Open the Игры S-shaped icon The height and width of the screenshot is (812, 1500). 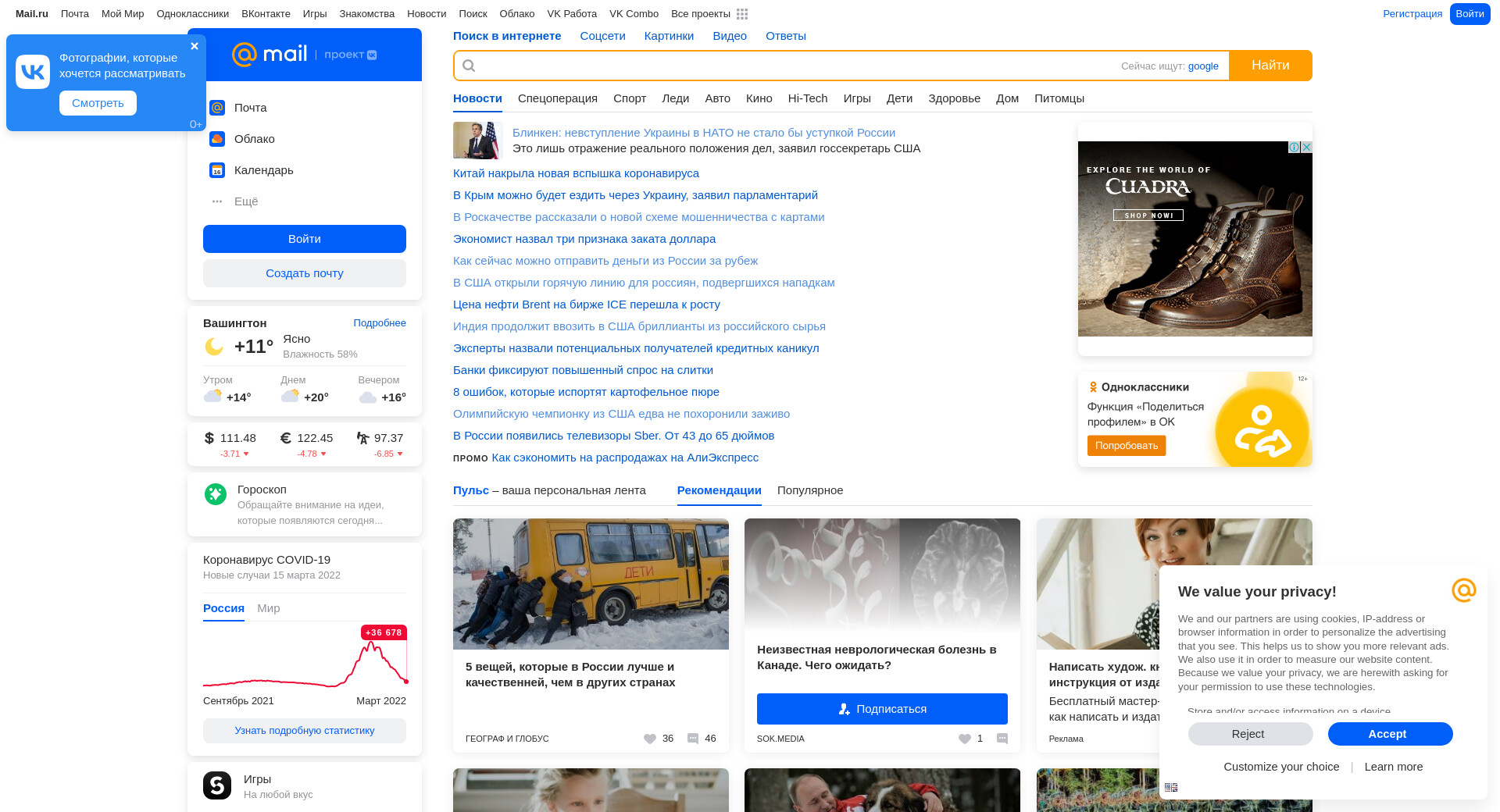click(217, 785)
